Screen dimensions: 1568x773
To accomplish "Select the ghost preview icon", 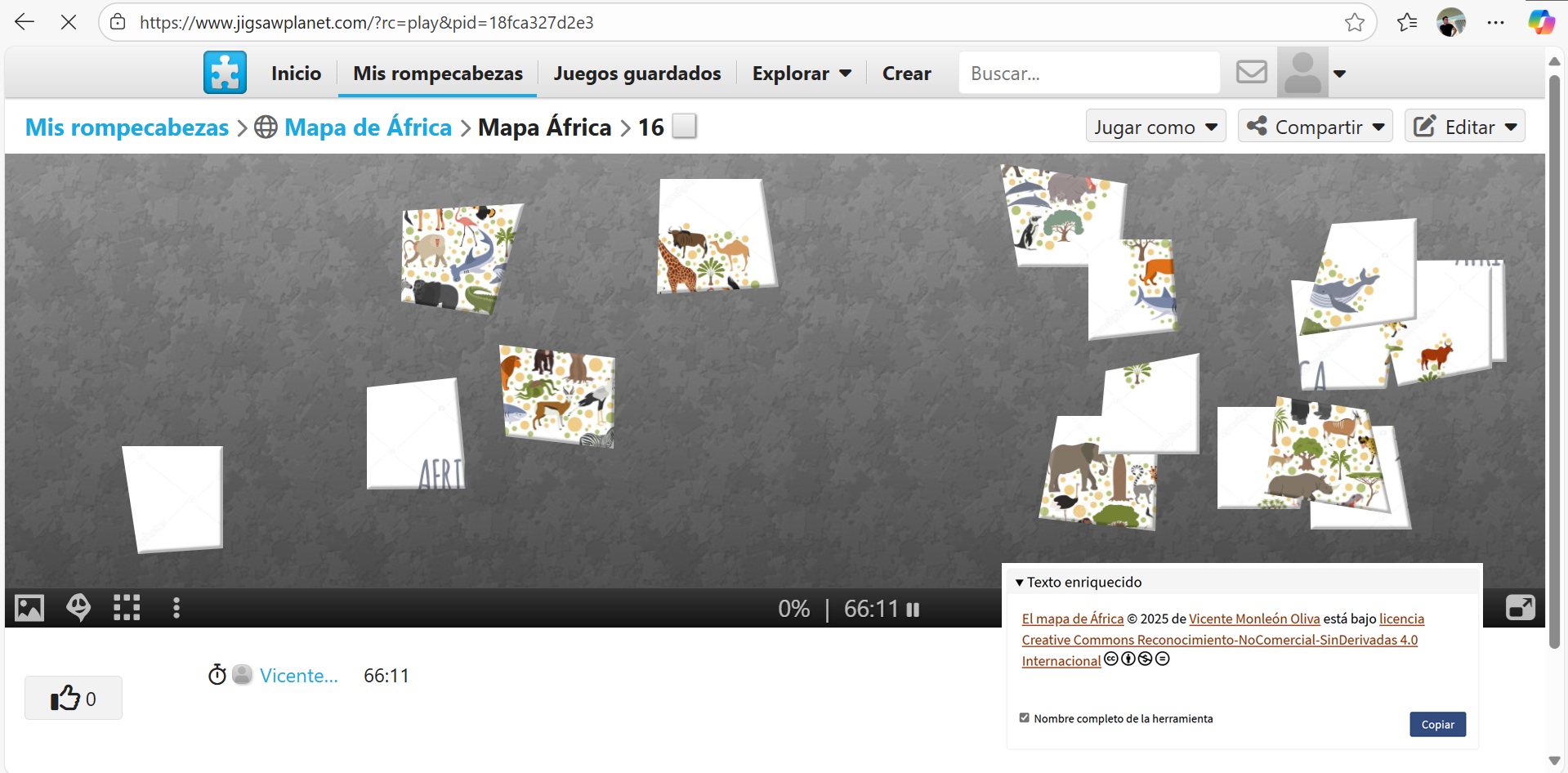I will (x=78, y=607).
